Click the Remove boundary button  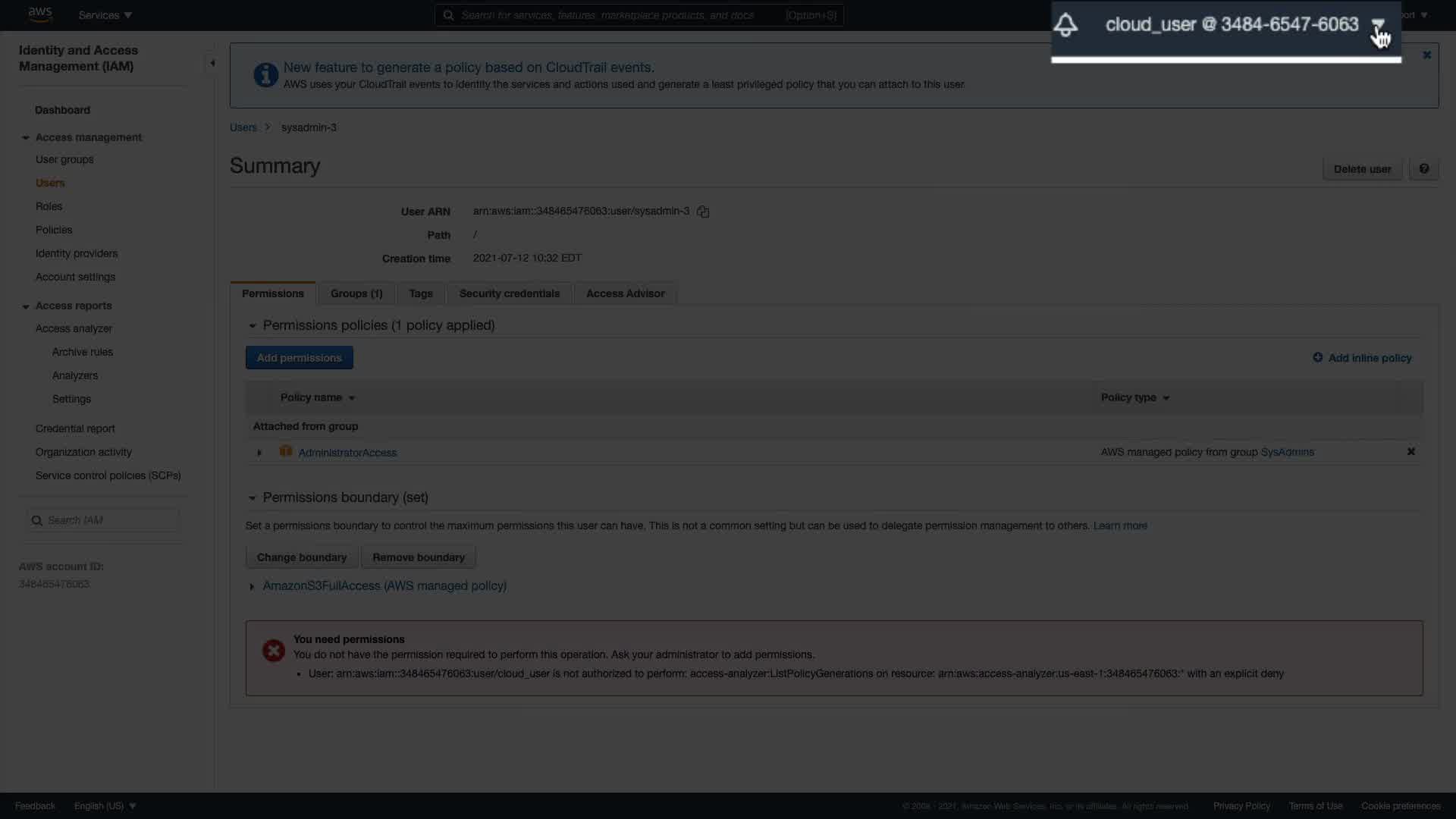[418, 557]
